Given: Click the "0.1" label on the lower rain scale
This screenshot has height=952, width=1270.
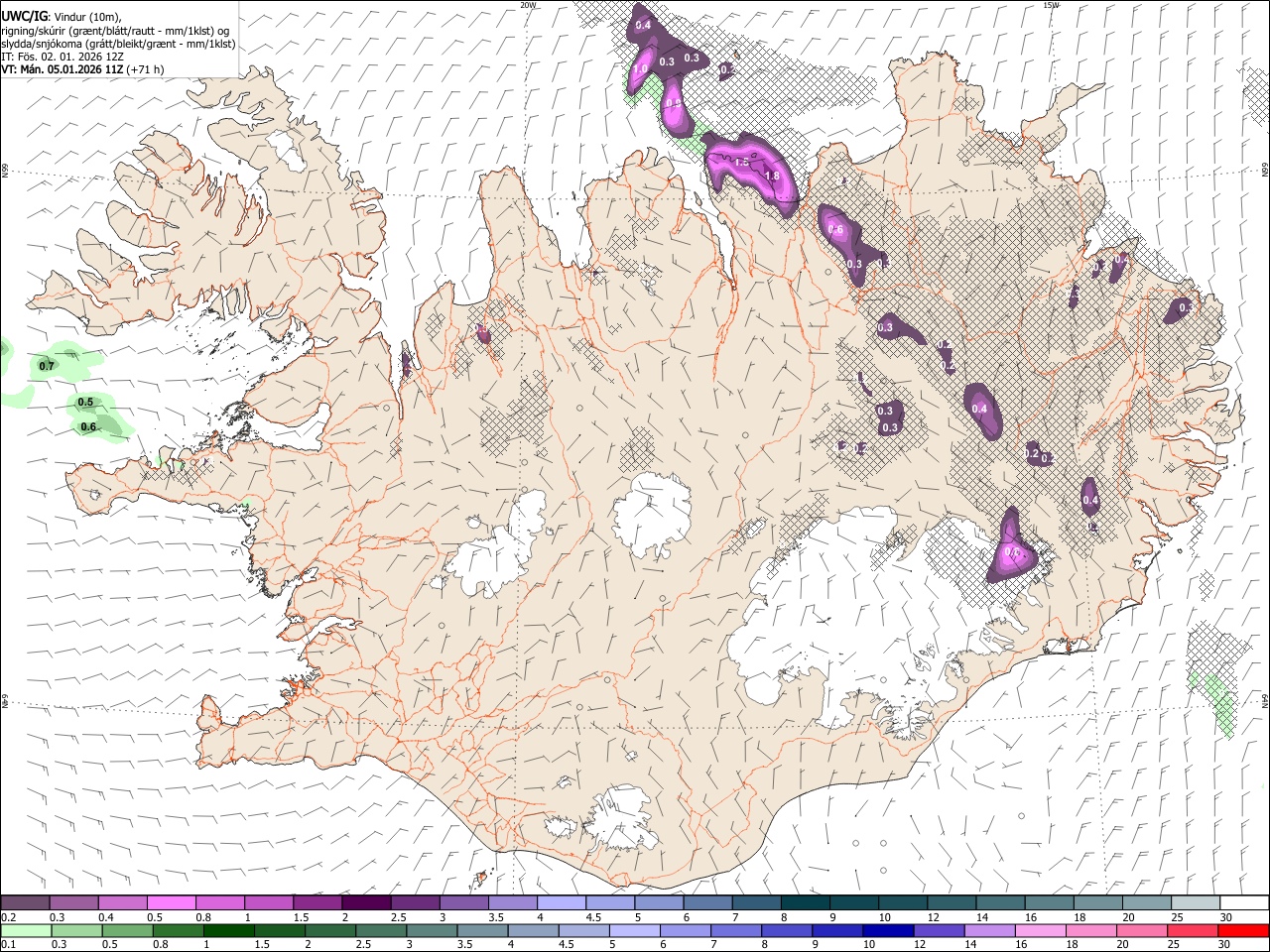Looking at the screenshot, I should pos(9,944).
